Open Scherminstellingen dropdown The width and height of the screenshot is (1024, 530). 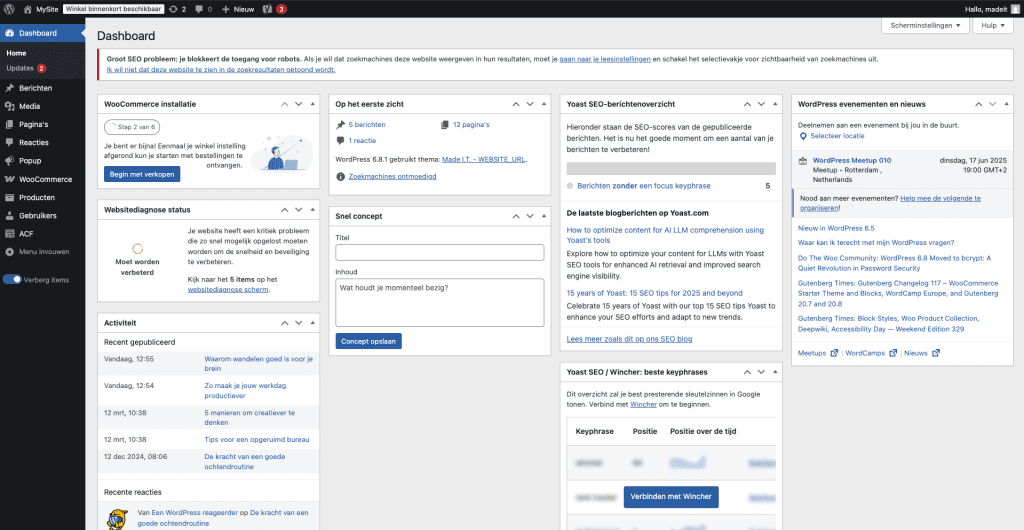[925, 25]
